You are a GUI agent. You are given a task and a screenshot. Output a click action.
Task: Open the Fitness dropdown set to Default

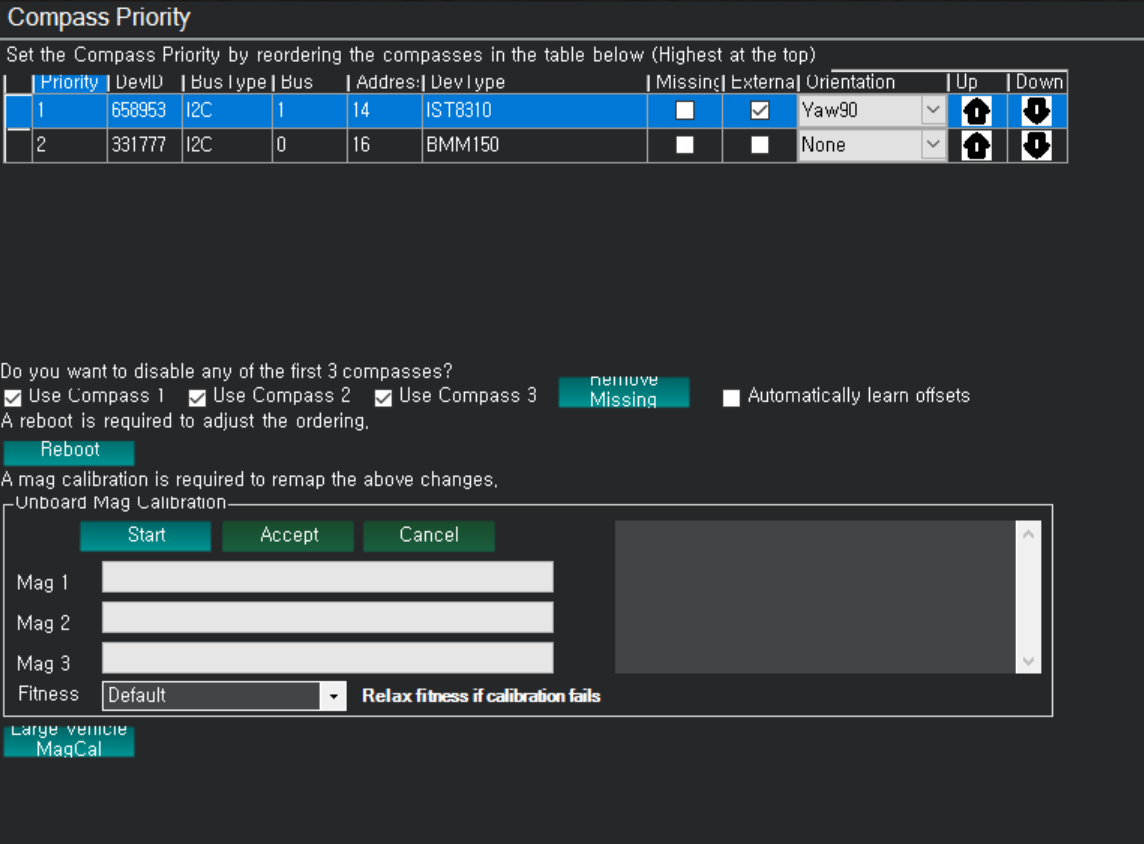333,696
